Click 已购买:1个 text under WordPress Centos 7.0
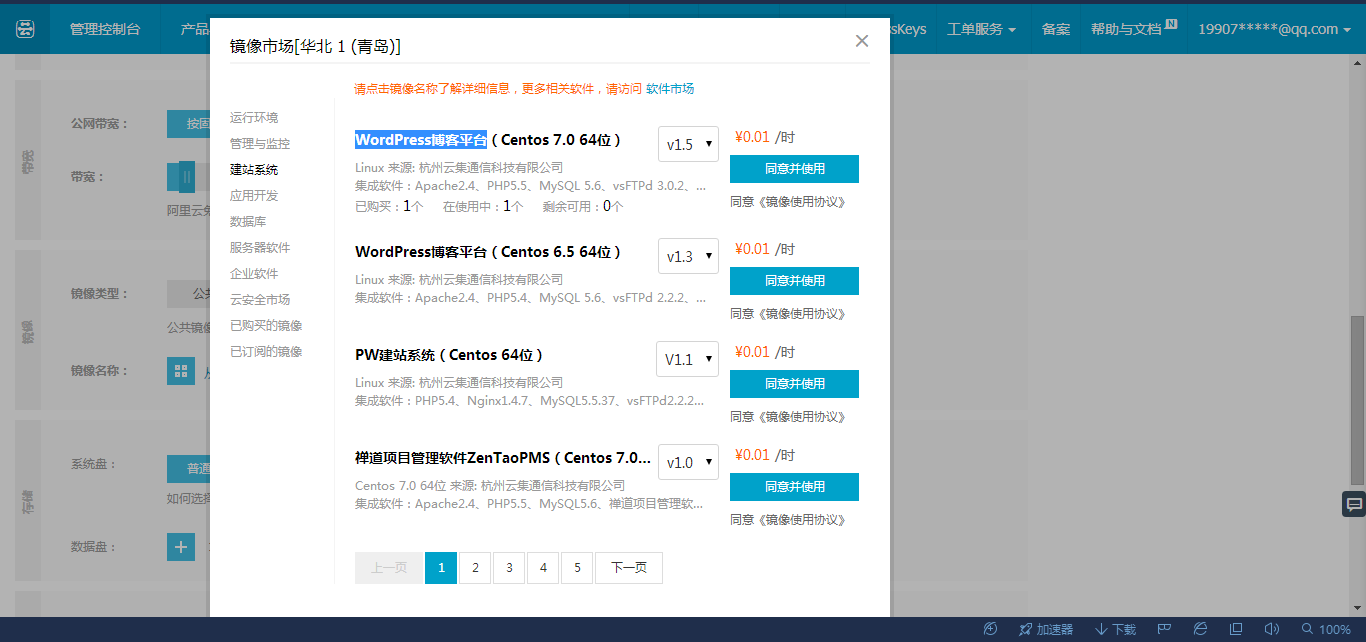The image size is (1366, 642). 389,206
